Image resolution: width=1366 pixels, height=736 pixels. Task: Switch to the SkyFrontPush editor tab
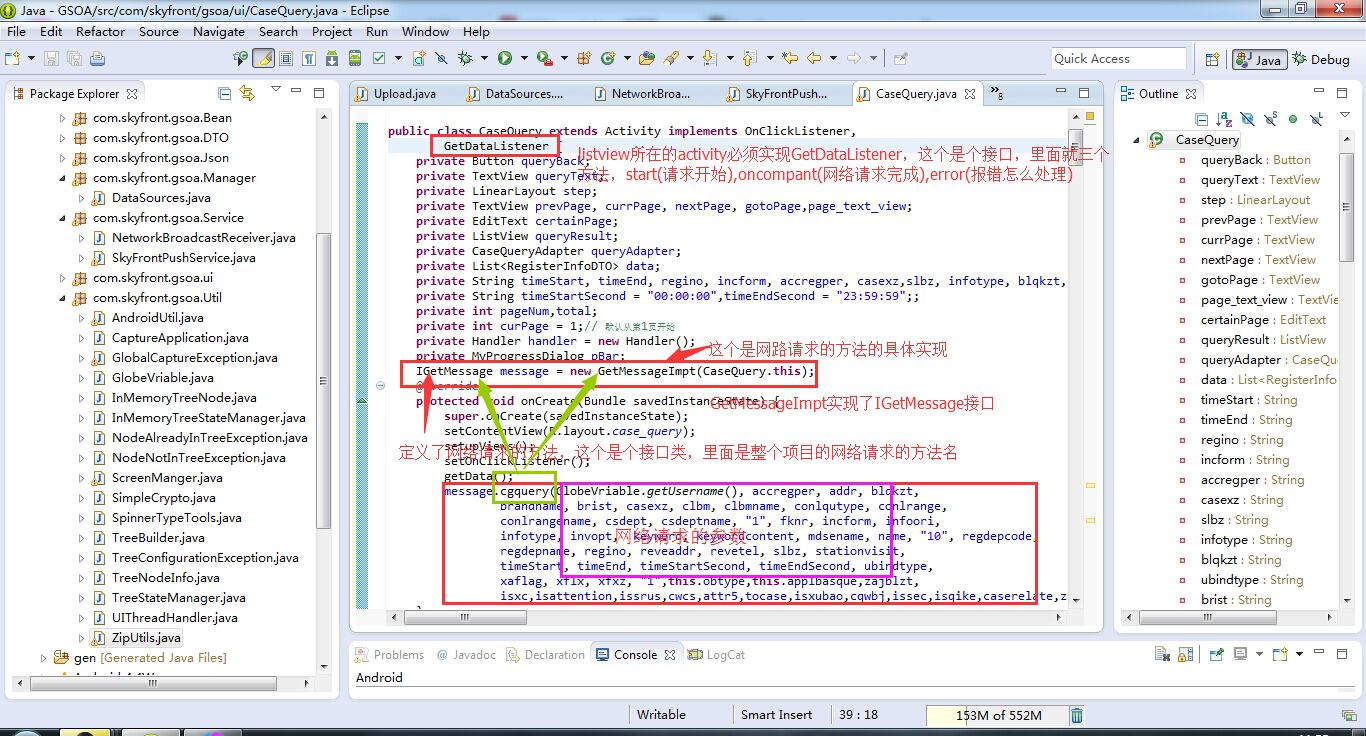click(778, 94)
